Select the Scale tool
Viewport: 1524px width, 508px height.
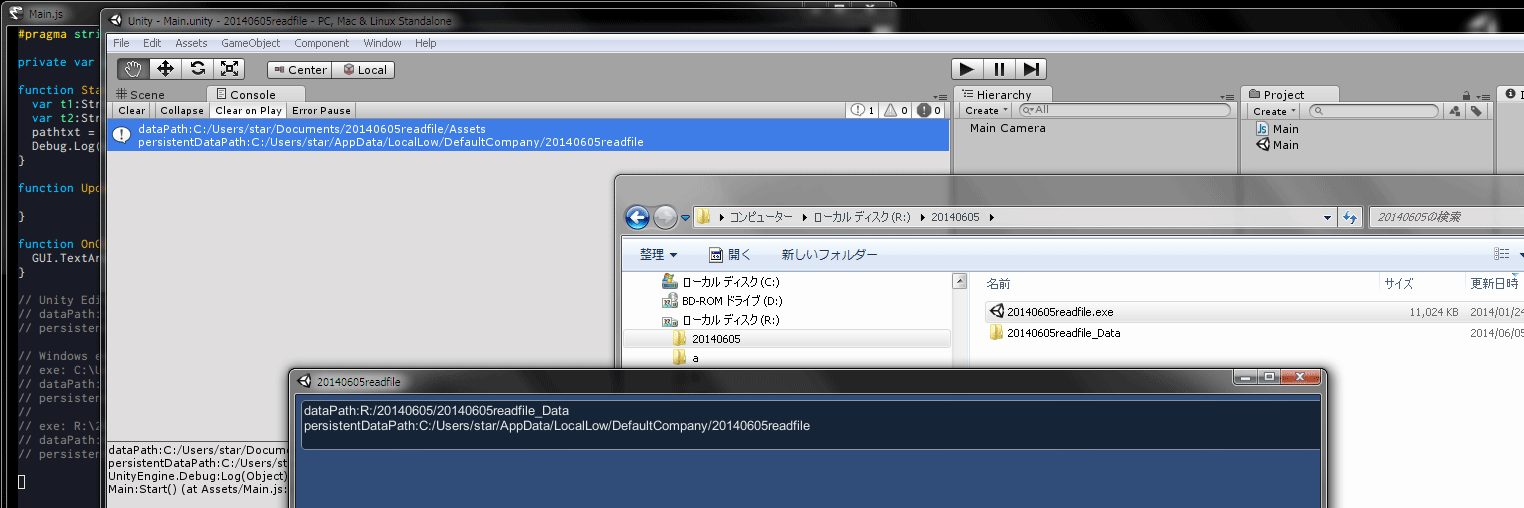coord(230,69)
